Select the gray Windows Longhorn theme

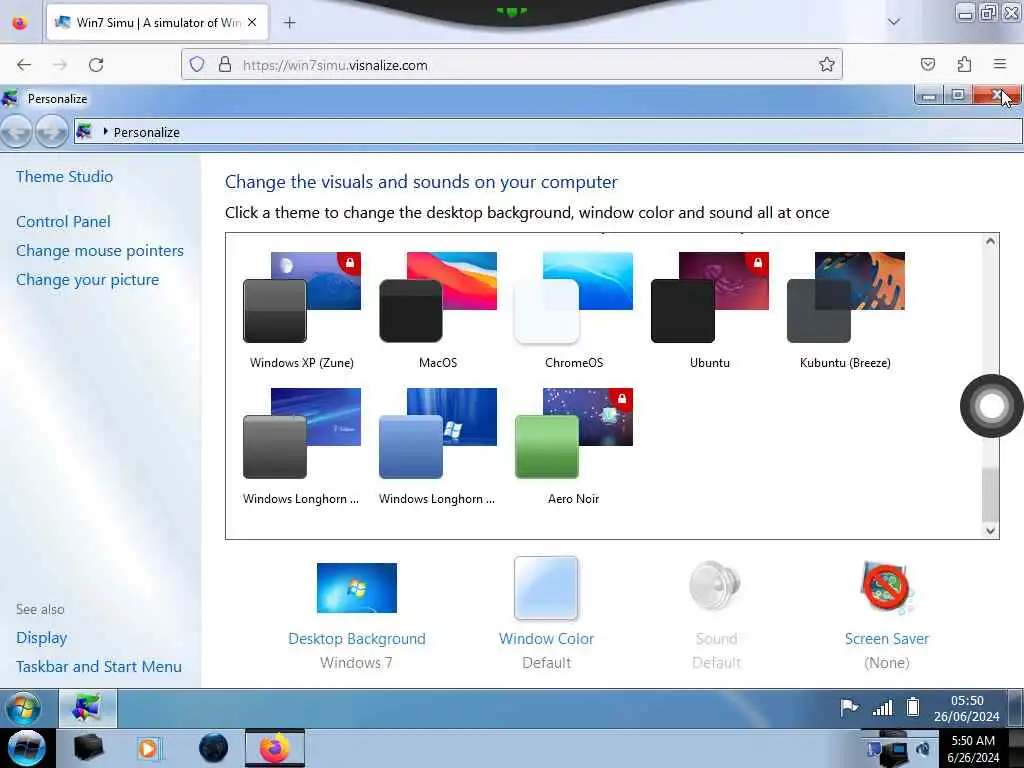(x=301, y=447)
